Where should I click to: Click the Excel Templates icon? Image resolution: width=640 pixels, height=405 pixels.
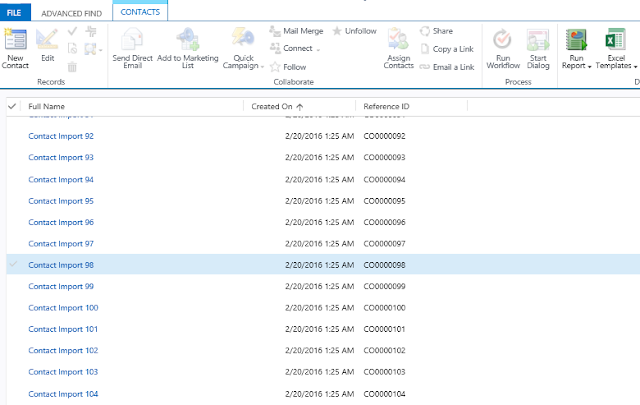click(x=616, y=40)
